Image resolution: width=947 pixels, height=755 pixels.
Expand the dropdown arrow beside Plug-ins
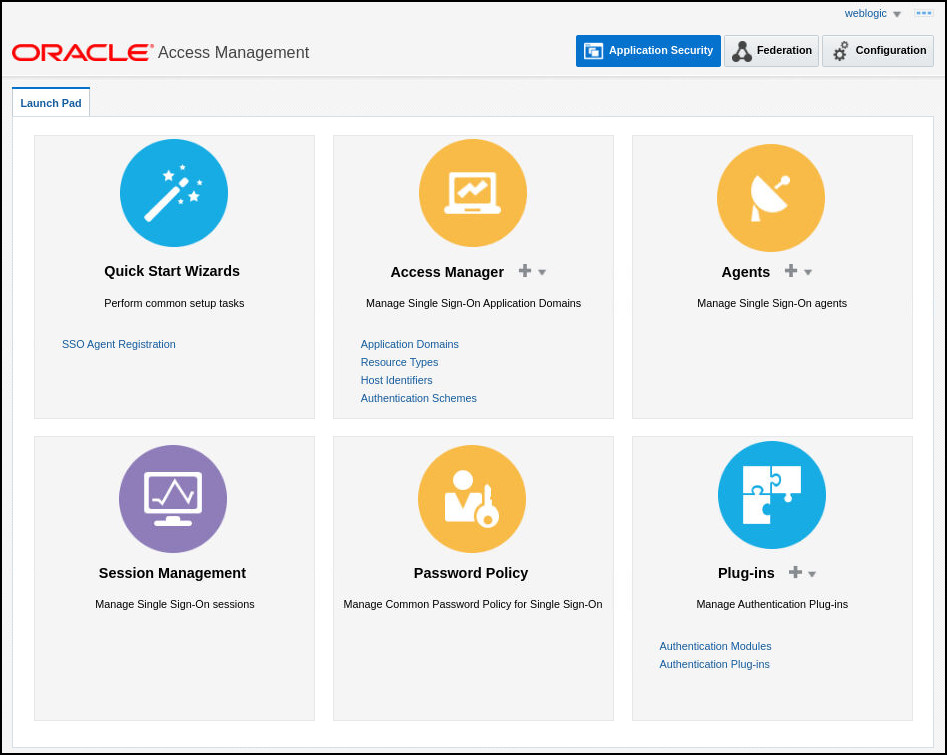tap(812, 574)
